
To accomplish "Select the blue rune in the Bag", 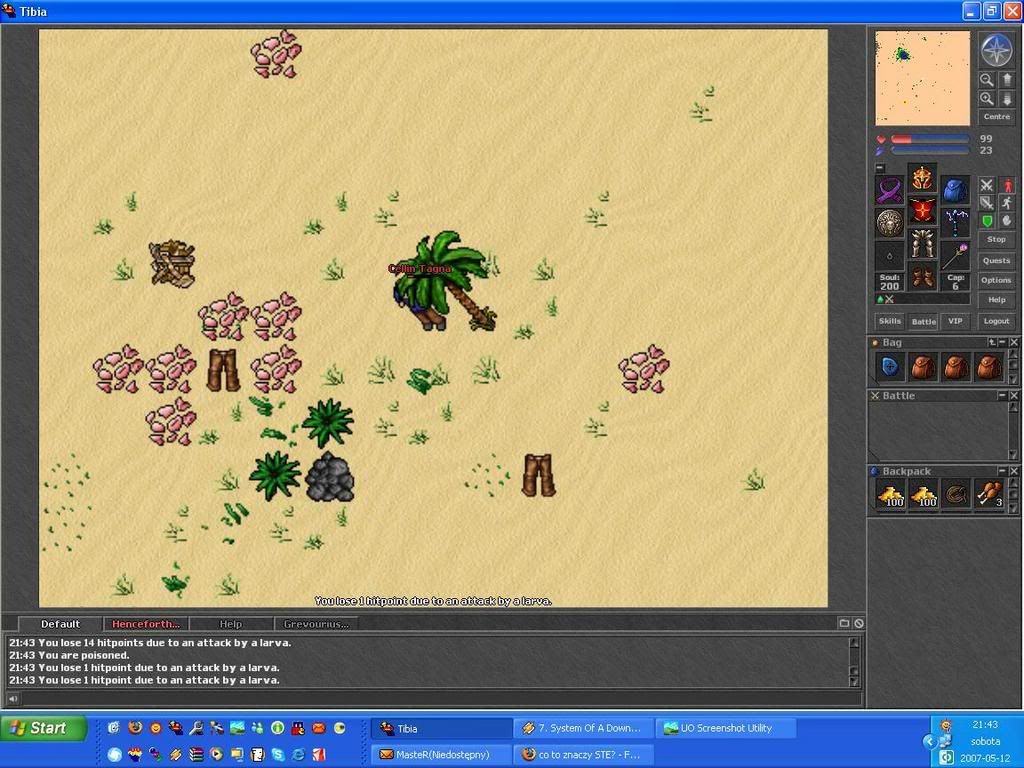I will [889, 367].
